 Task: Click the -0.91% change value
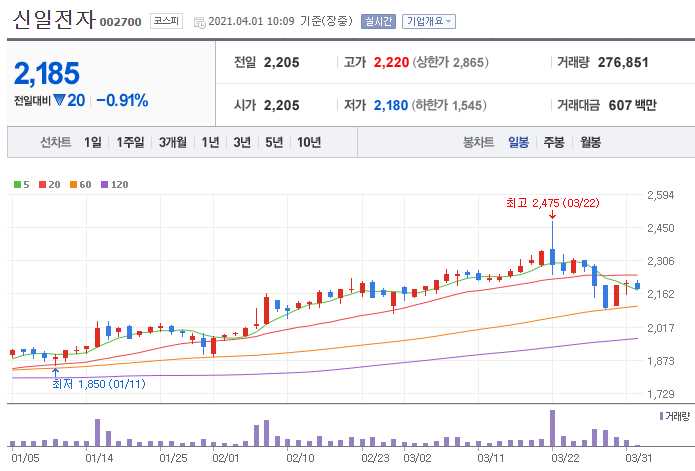click(x=122, y=100)
